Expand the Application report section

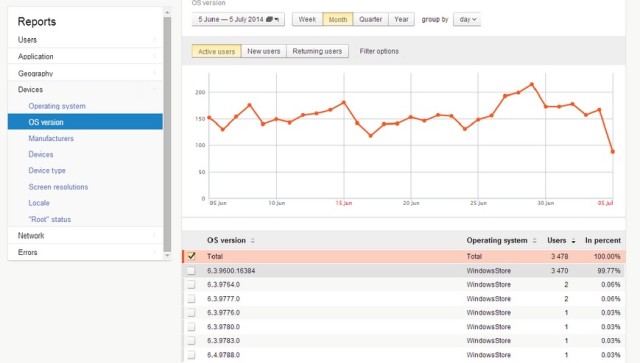[x=85, y=56]
